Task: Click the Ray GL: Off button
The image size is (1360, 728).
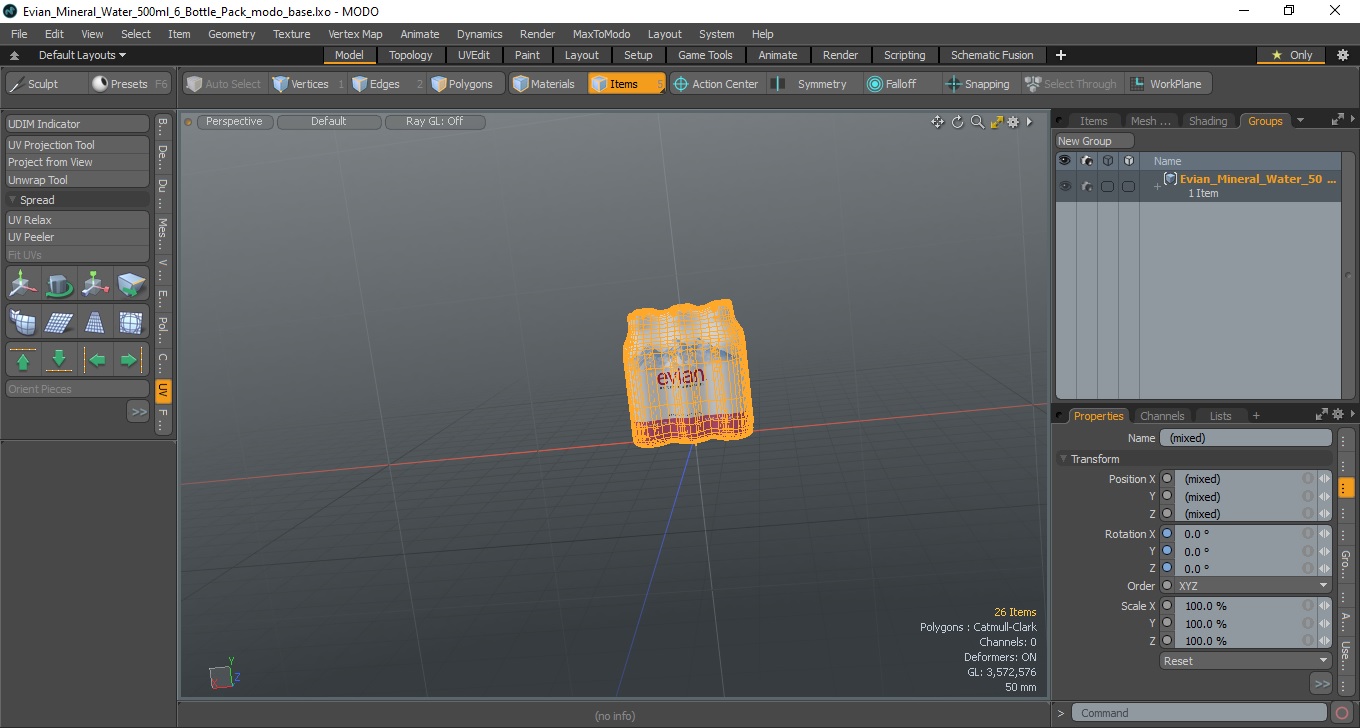Action: (x=434, y=122)
